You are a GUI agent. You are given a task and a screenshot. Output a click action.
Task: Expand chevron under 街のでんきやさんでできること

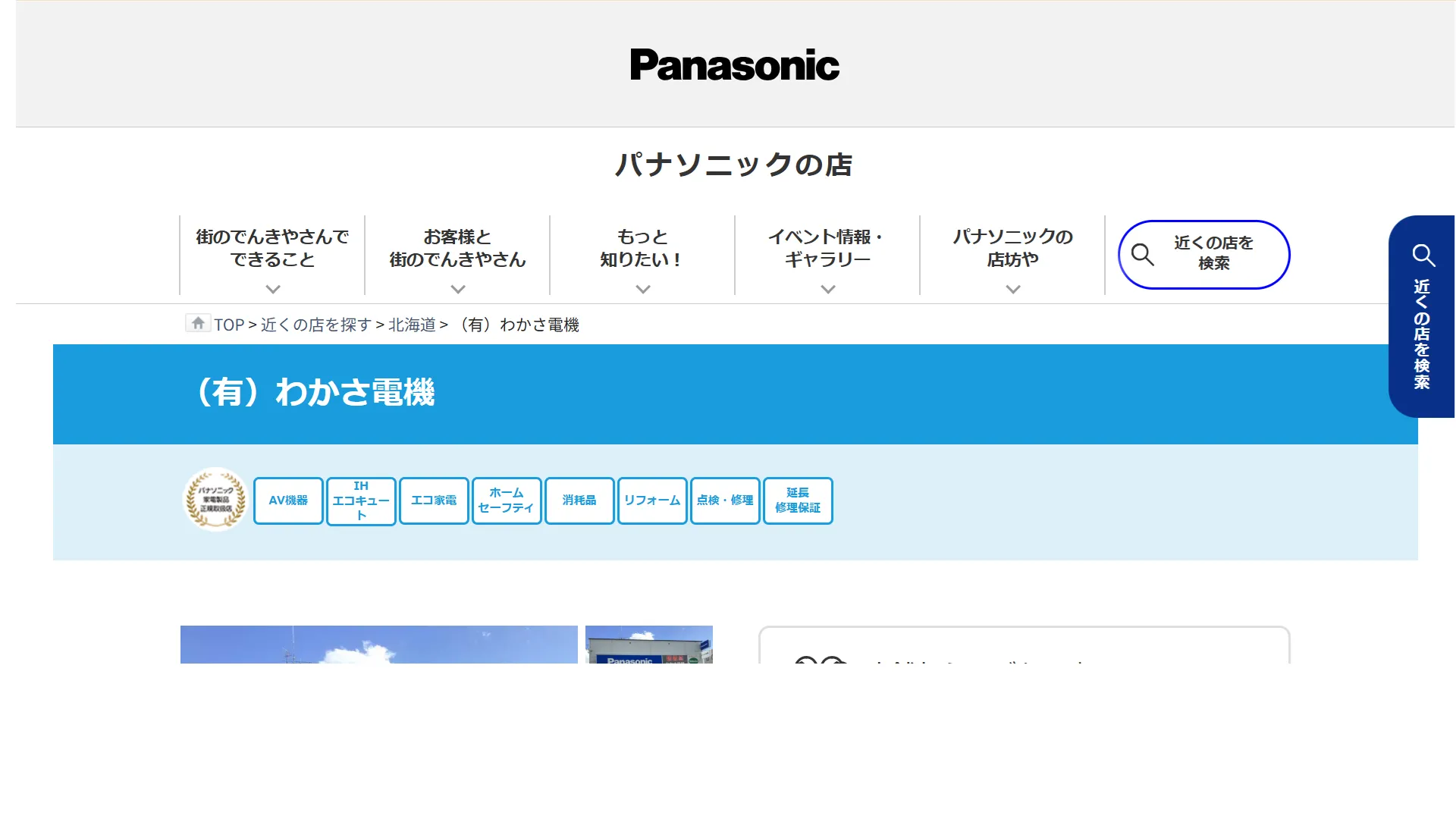click(x=273, y=289)
